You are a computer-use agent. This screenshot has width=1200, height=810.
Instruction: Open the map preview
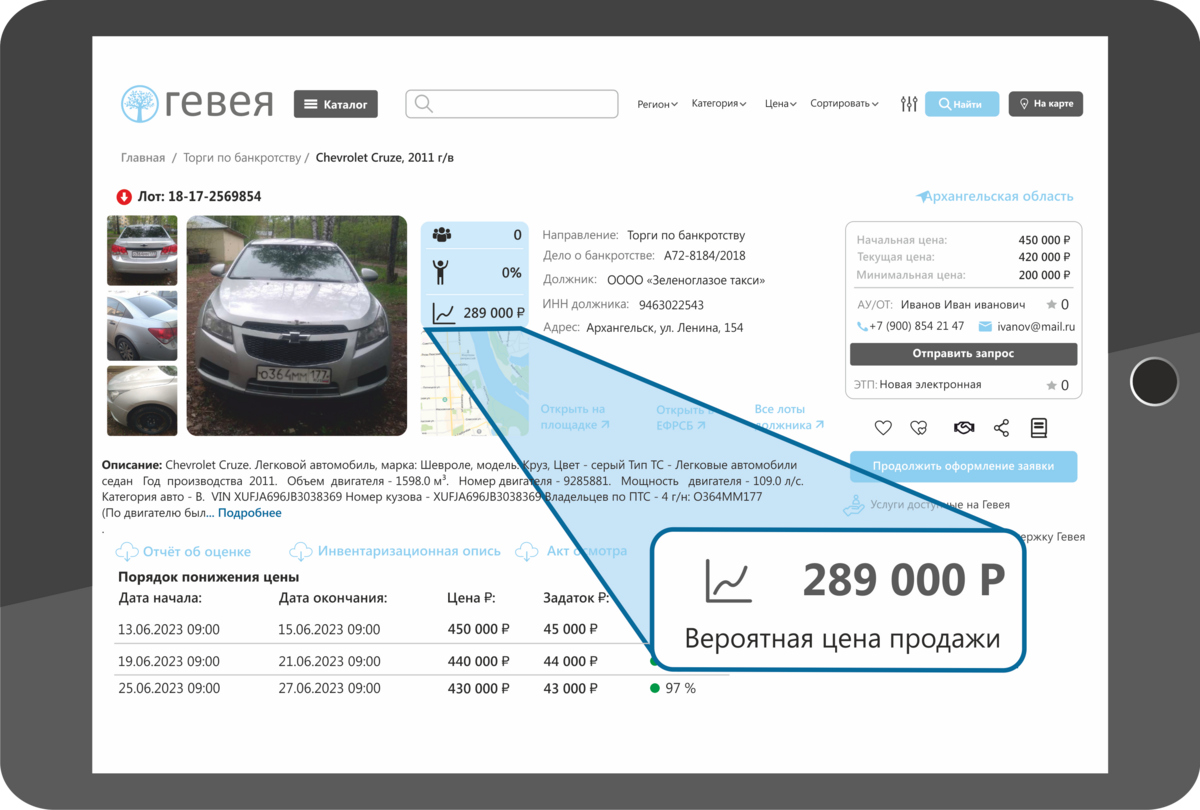475,384
